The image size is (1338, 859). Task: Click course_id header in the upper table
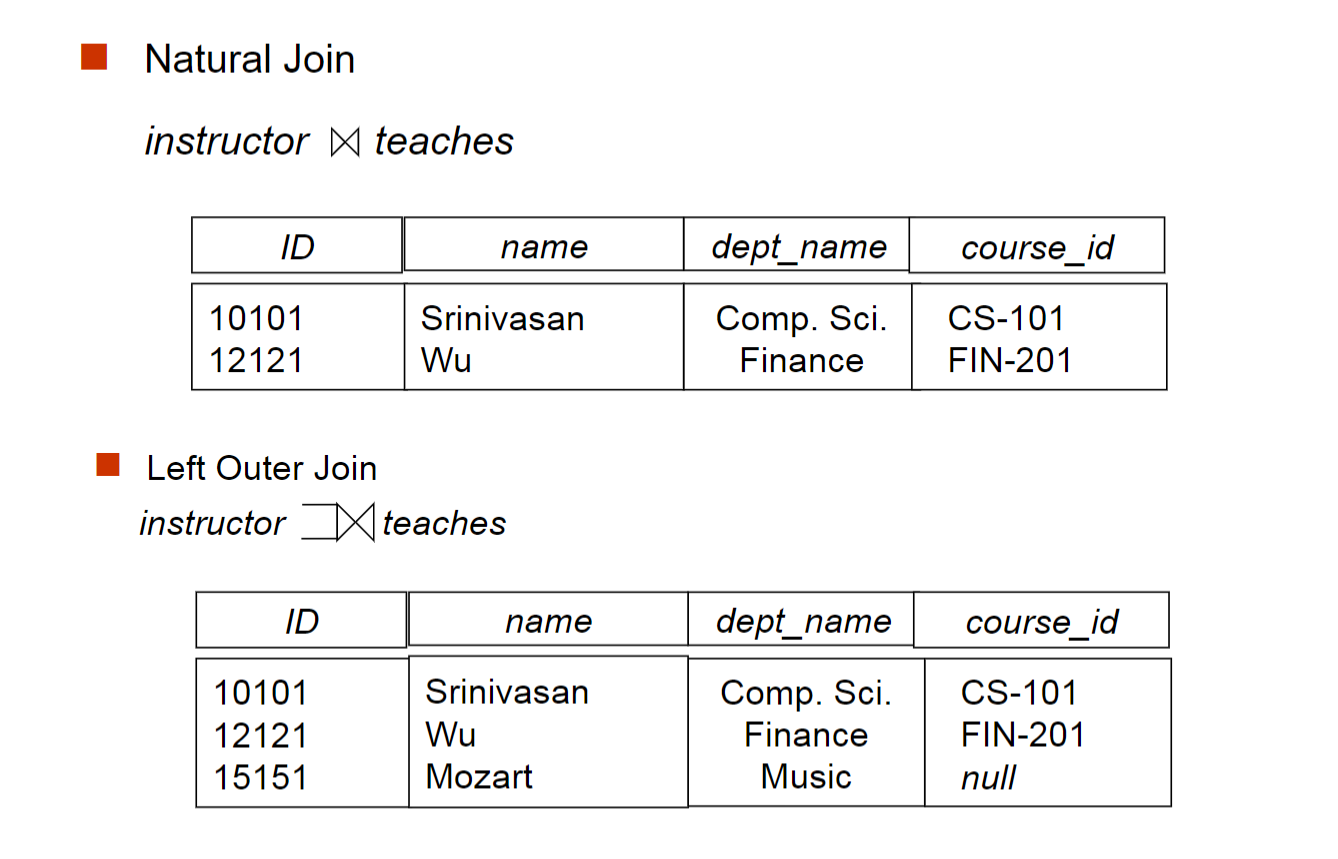tap(1037, 248)
